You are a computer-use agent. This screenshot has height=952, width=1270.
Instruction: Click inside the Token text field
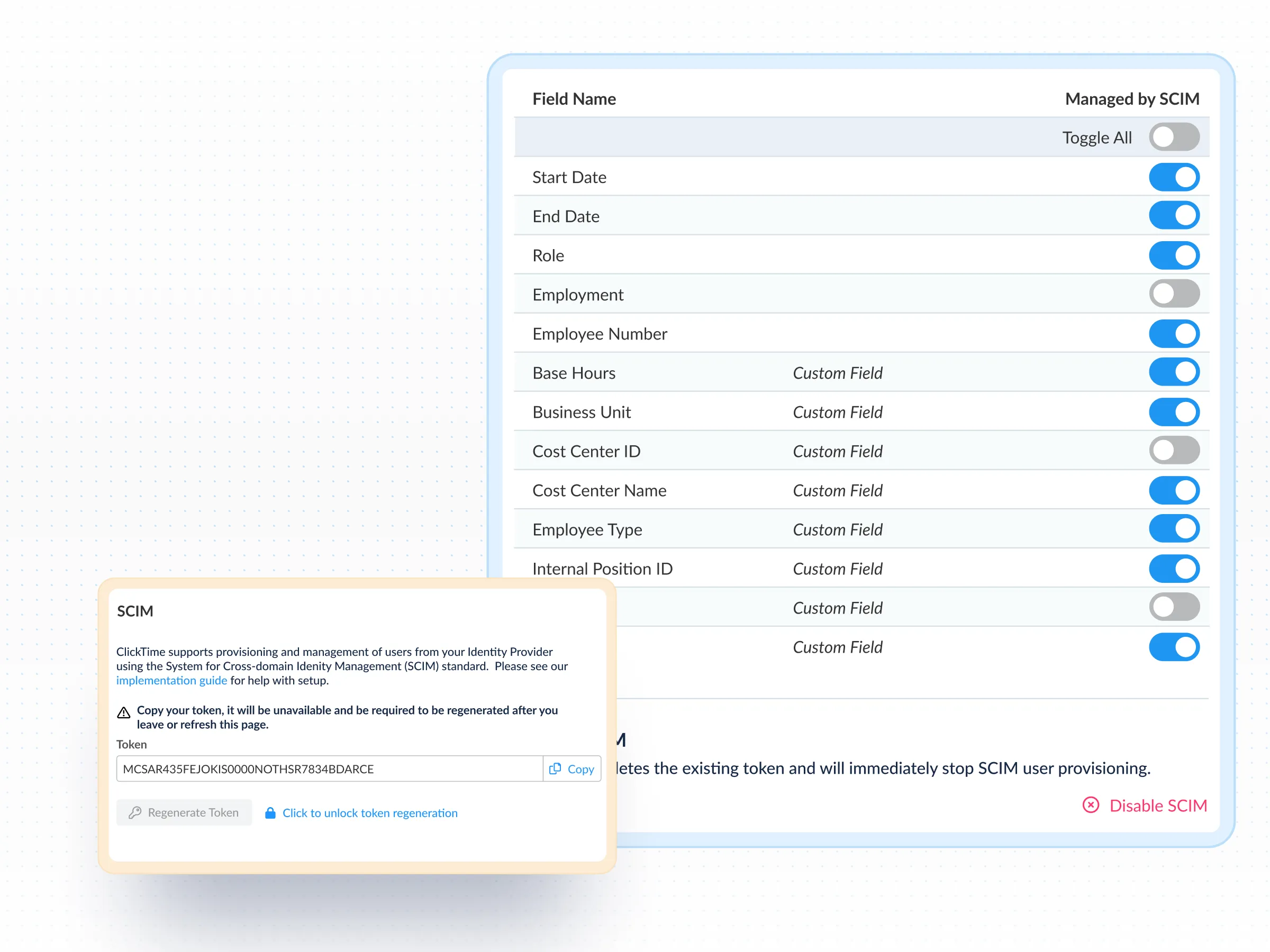click(329, 769)
